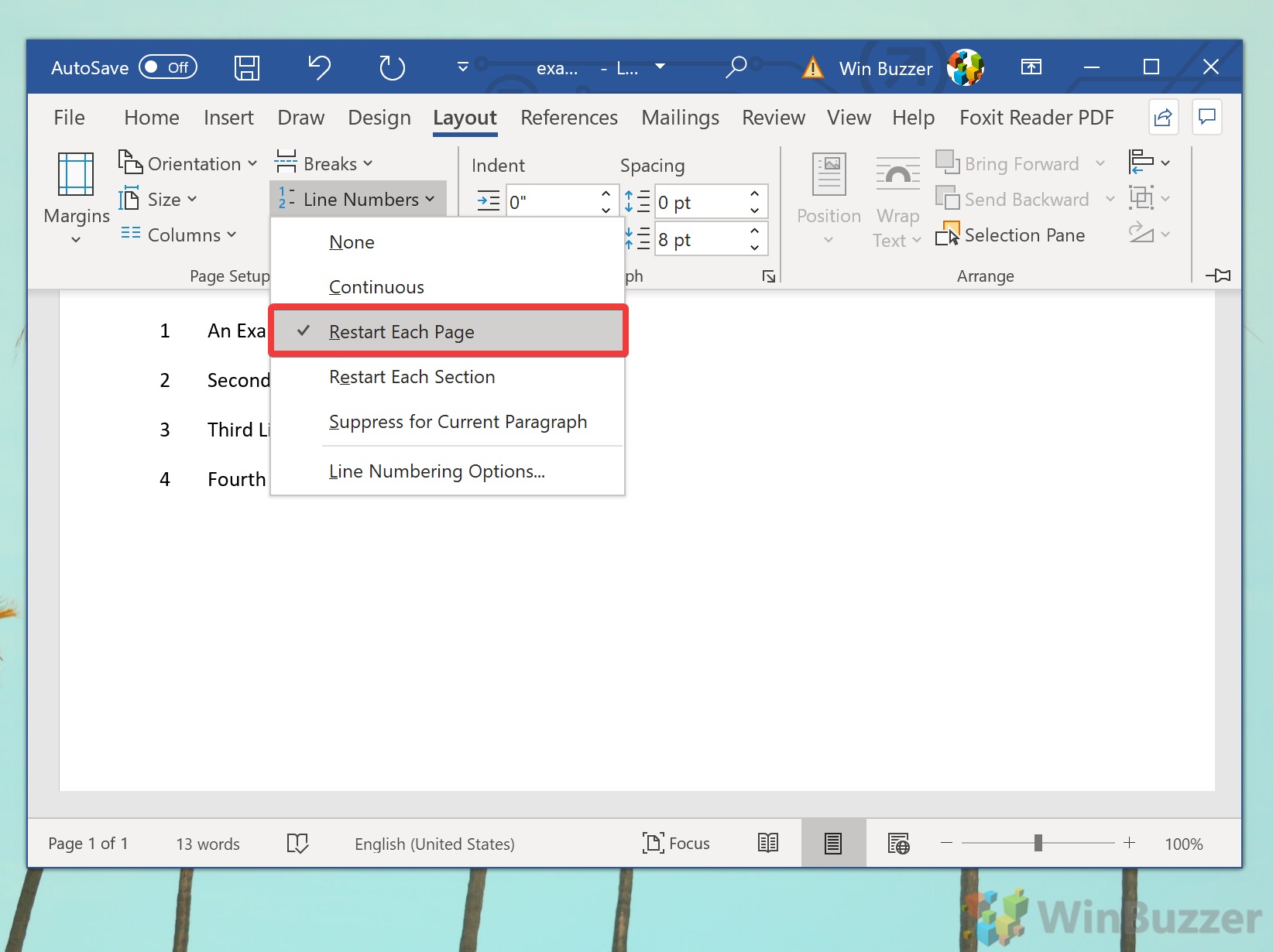Viewport: 1273px width, 952px height.
Task: Switch to the Home tab
Action: pos(152,118)
